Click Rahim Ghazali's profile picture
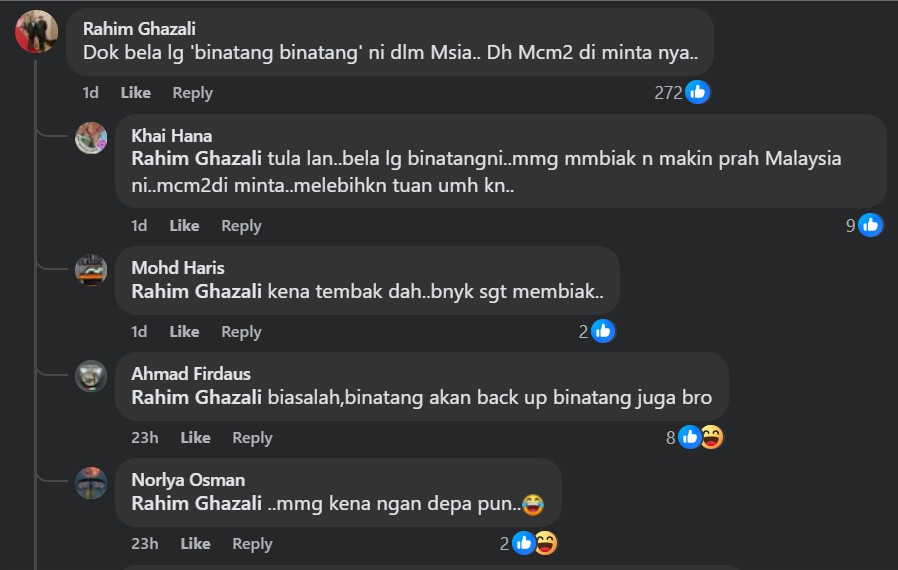The image size is (898, 570). 36,31
